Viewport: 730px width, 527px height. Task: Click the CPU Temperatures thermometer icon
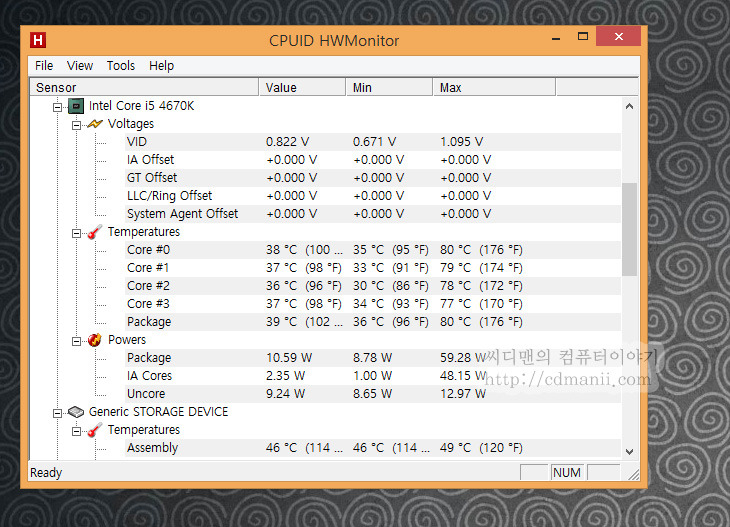click(95, 232)
